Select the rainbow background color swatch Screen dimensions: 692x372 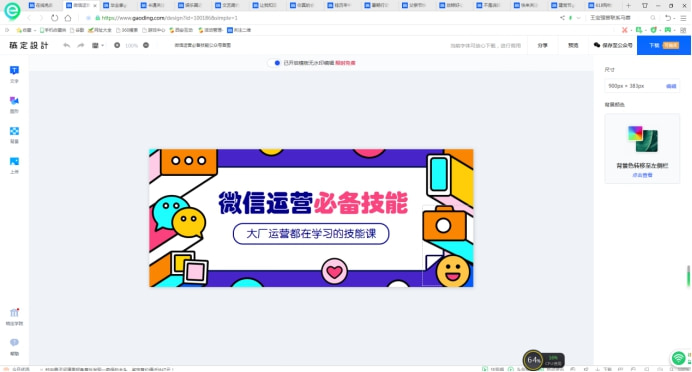635,133
